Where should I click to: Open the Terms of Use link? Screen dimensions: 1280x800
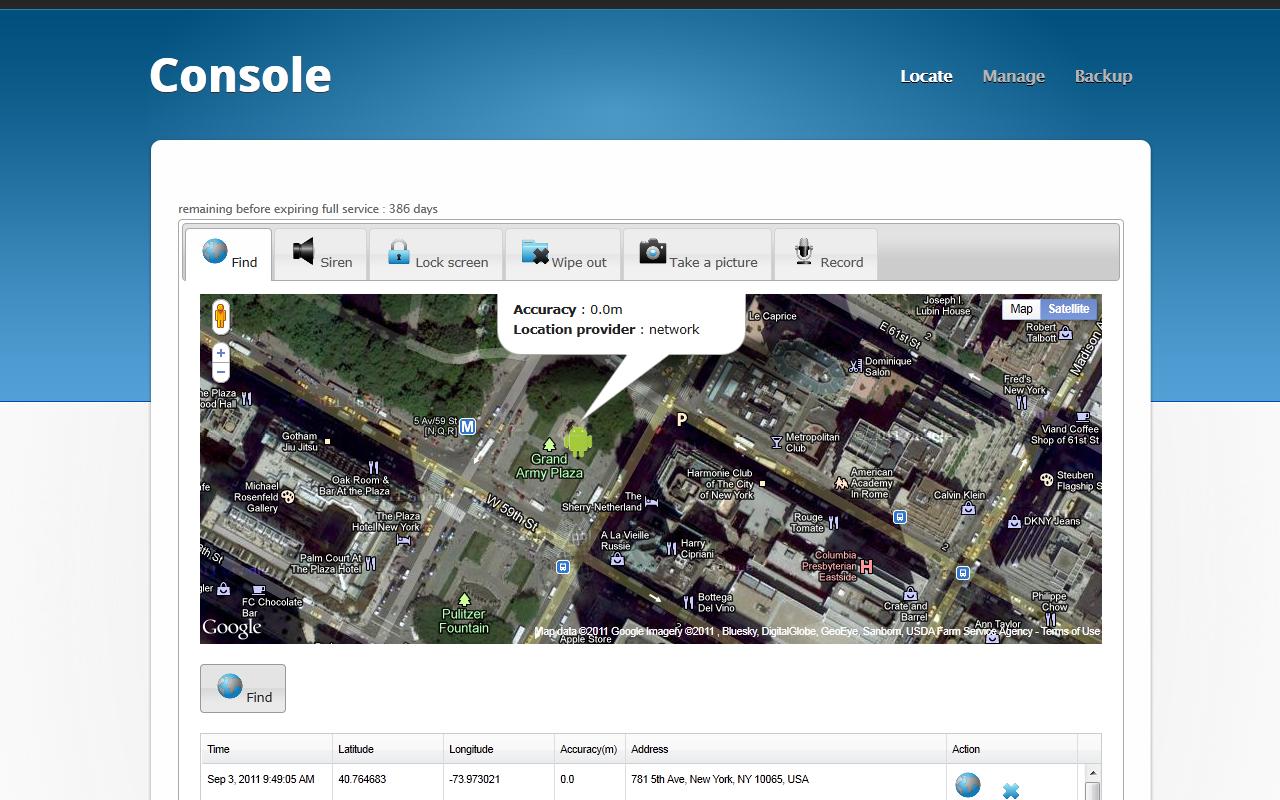point(1070,631)
